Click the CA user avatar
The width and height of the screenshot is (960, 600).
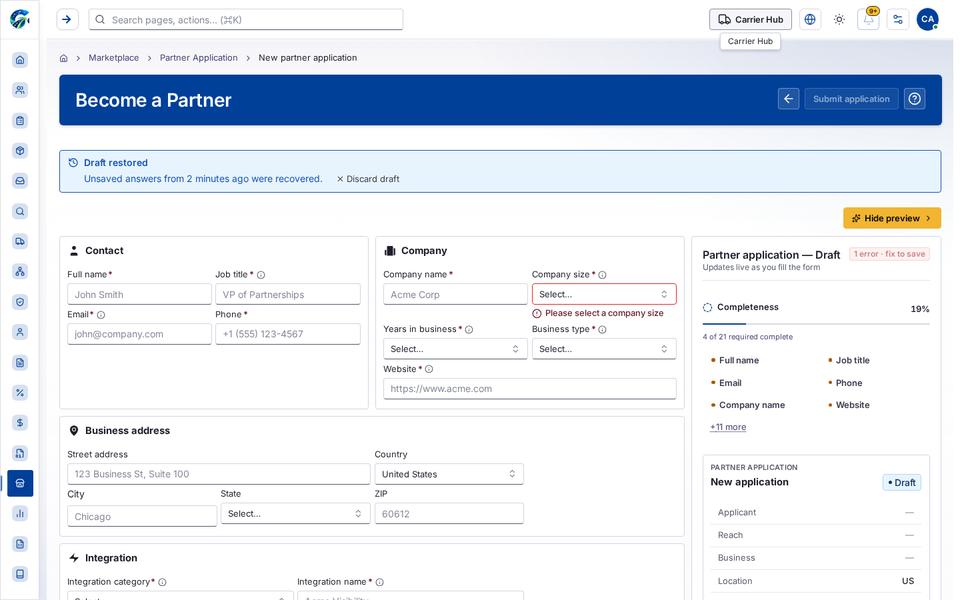928,20
